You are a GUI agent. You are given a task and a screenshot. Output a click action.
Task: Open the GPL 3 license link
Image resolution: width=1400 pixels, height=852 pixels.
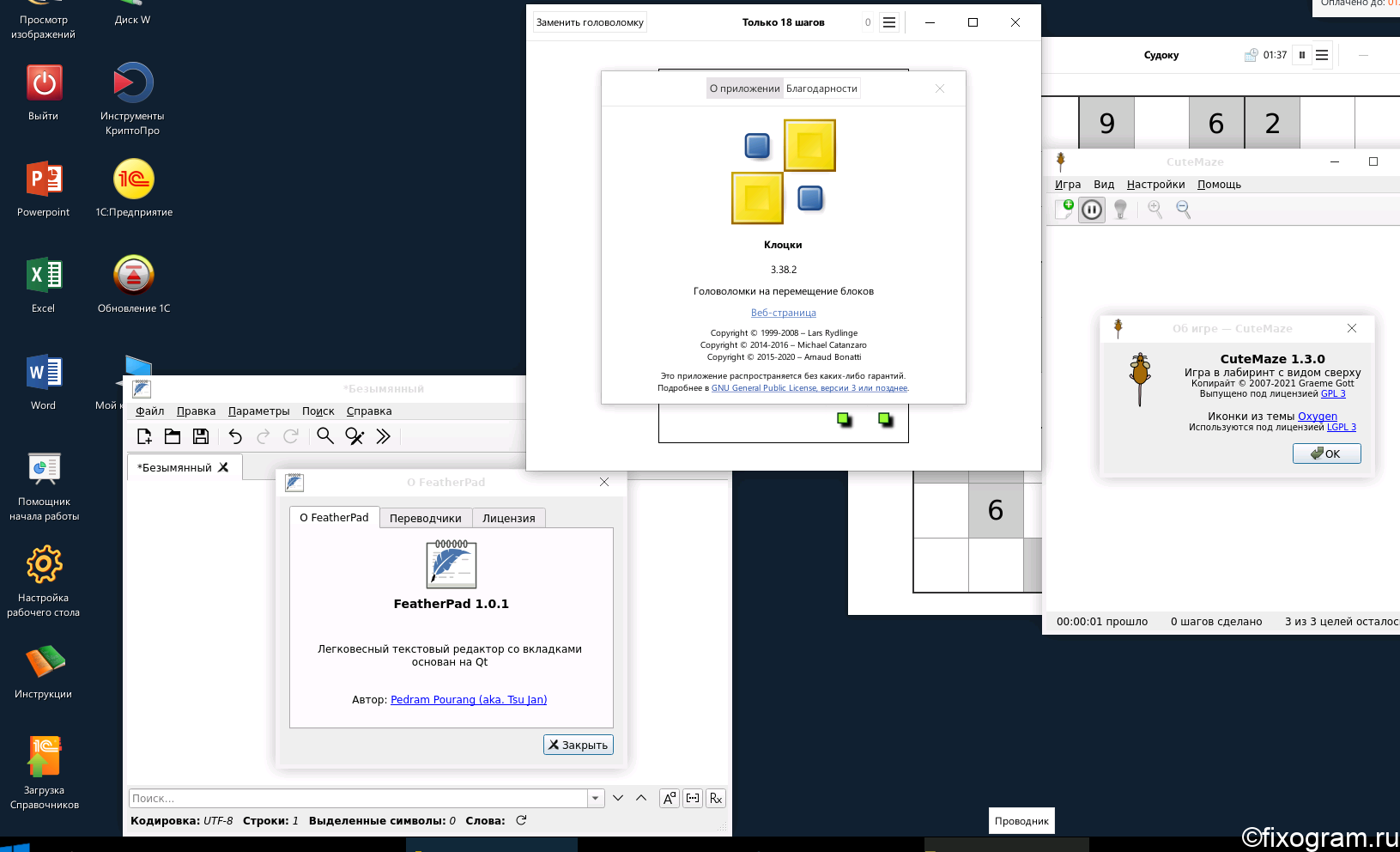coord(1333,394)
